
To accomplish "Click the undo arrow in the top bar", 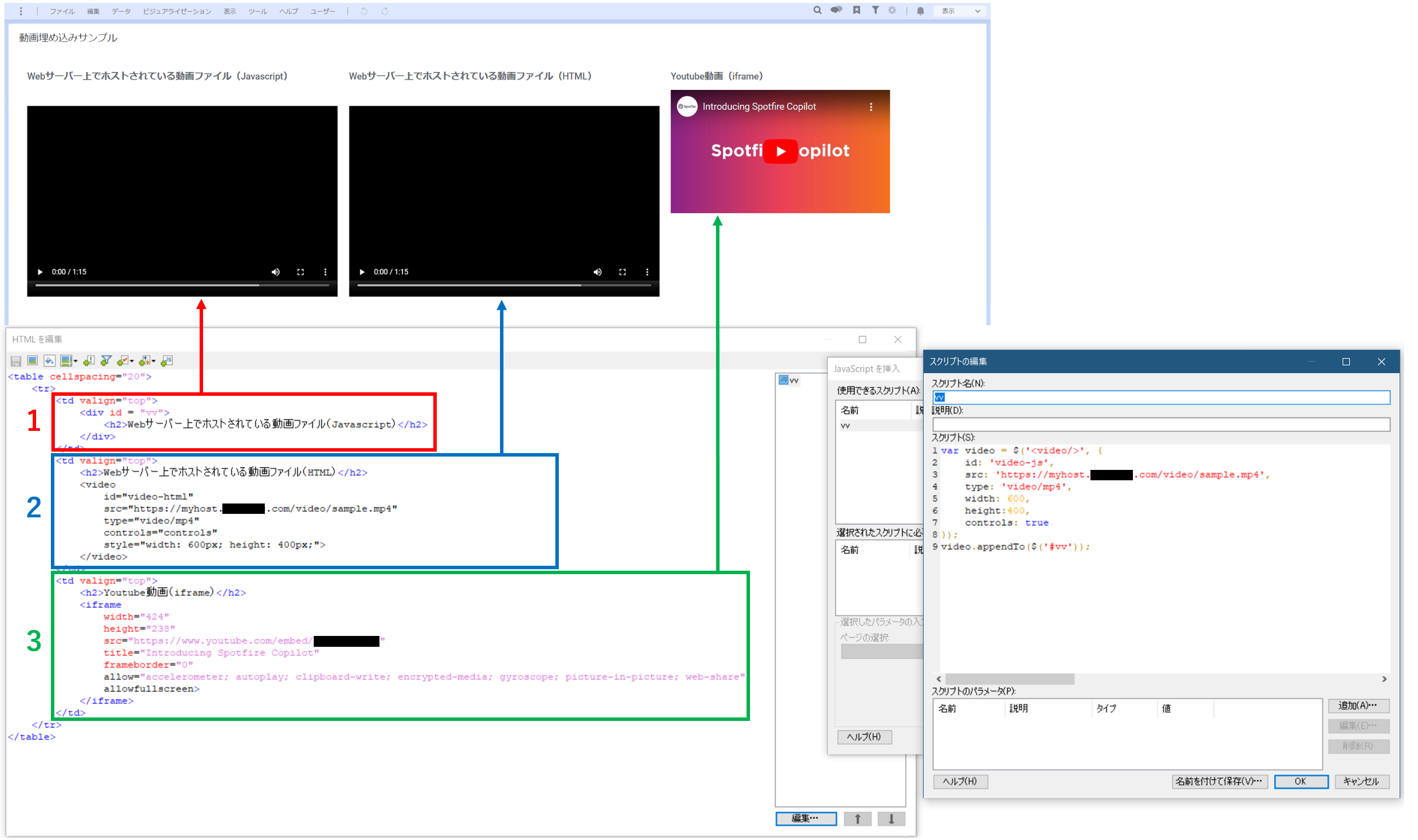I will pos(364,11).
